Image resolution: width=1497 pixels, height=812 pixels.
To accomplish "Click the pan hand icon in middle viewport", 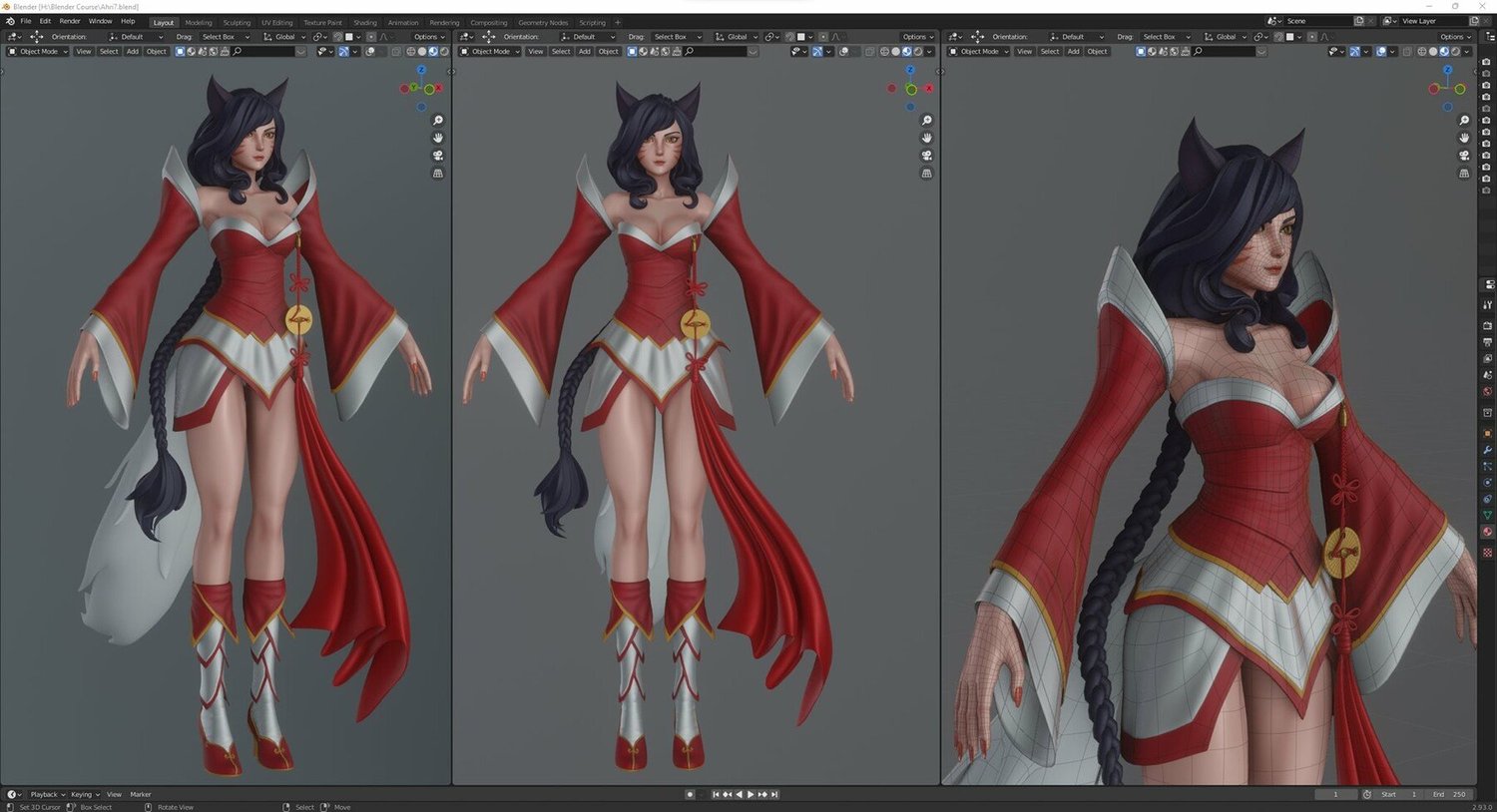I will [927, 138].
